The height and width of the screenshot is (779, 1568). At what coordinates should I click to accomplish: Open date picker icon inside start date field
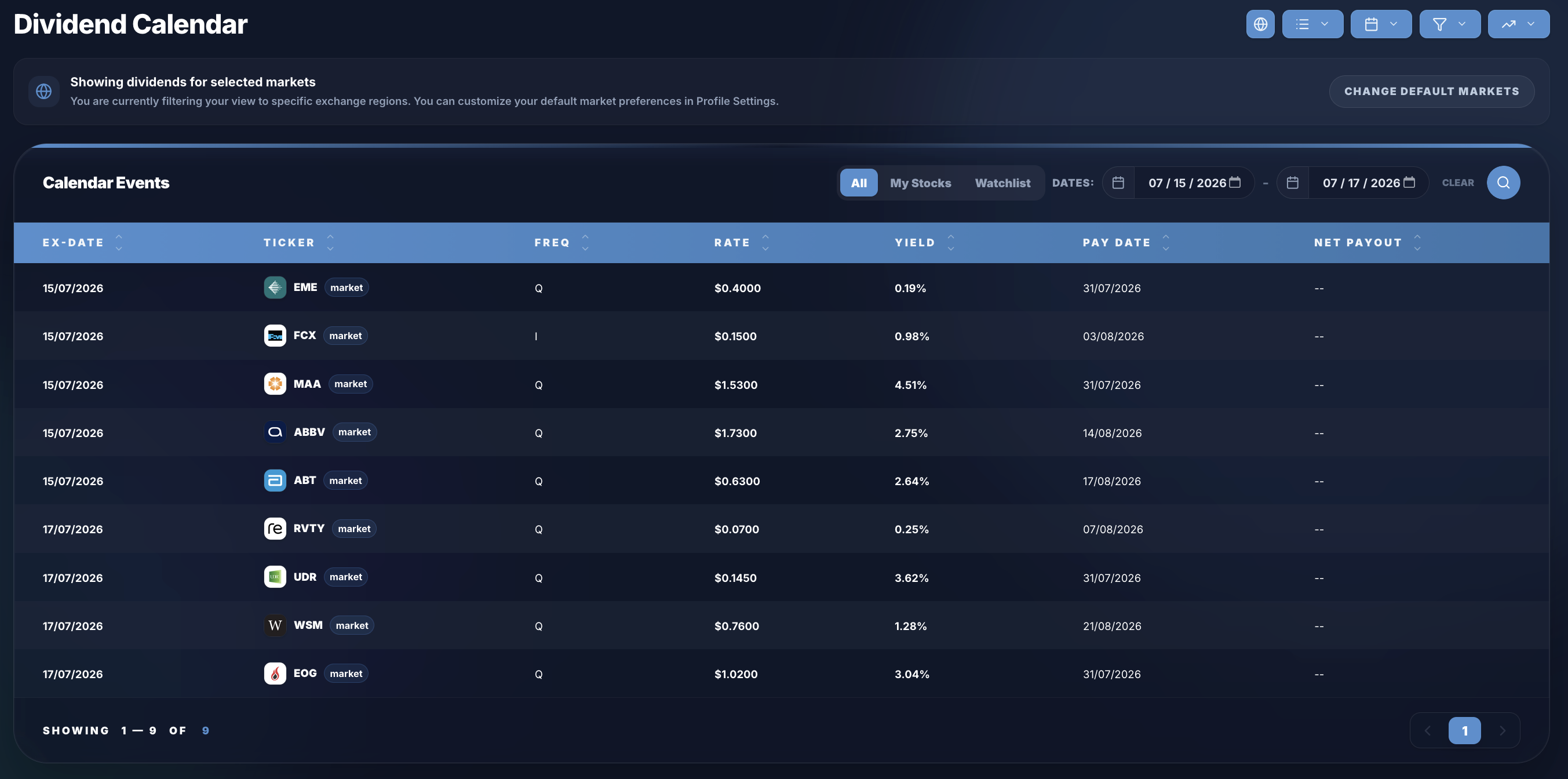[x=1235, y=182]
